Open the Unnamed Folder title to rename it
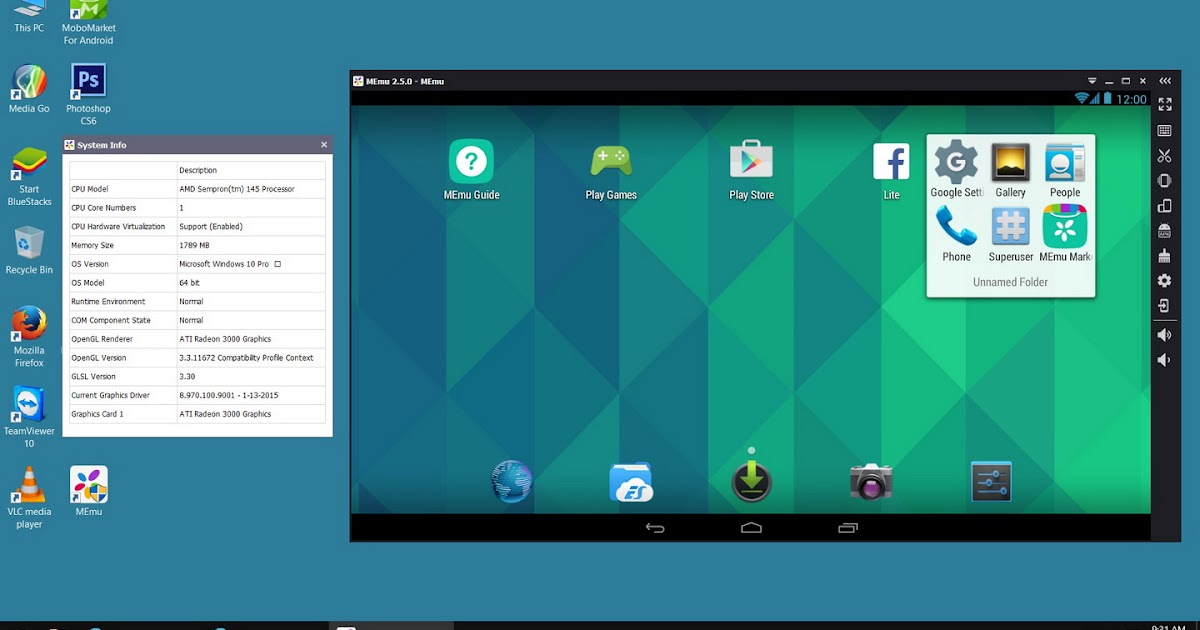 pyautogui.click(x=1010, y=282)
